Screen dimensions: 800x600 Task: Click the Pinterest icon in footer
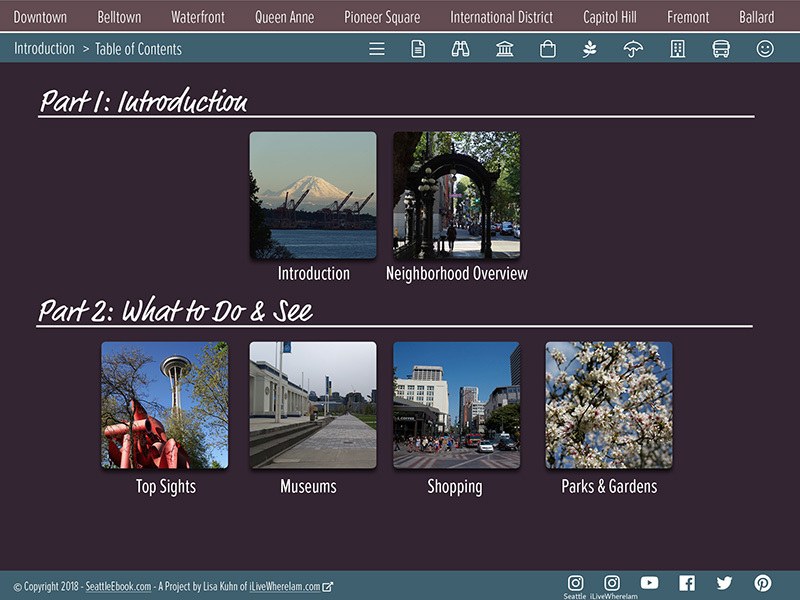click(x=763, y=583)
